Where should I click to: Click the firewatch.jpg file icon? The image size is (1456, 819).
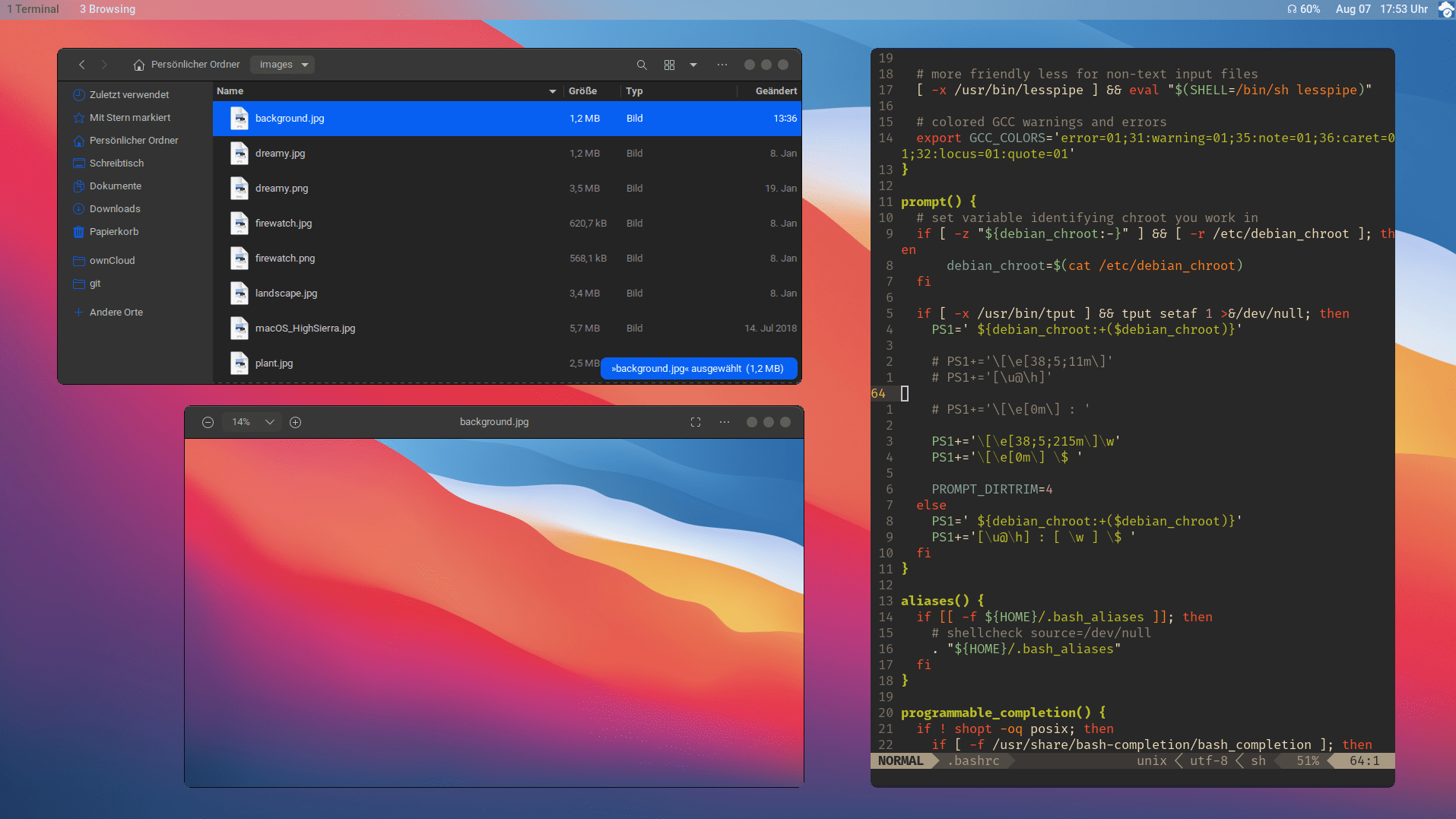coord(239,224)
